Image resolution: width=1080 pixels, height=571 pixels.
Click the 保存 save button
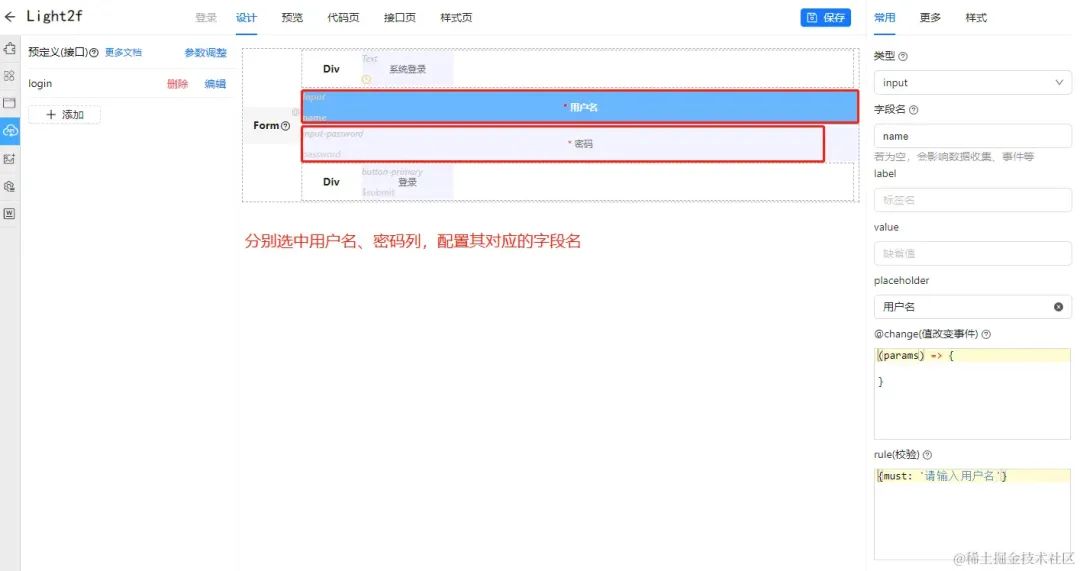coord(825,18)
